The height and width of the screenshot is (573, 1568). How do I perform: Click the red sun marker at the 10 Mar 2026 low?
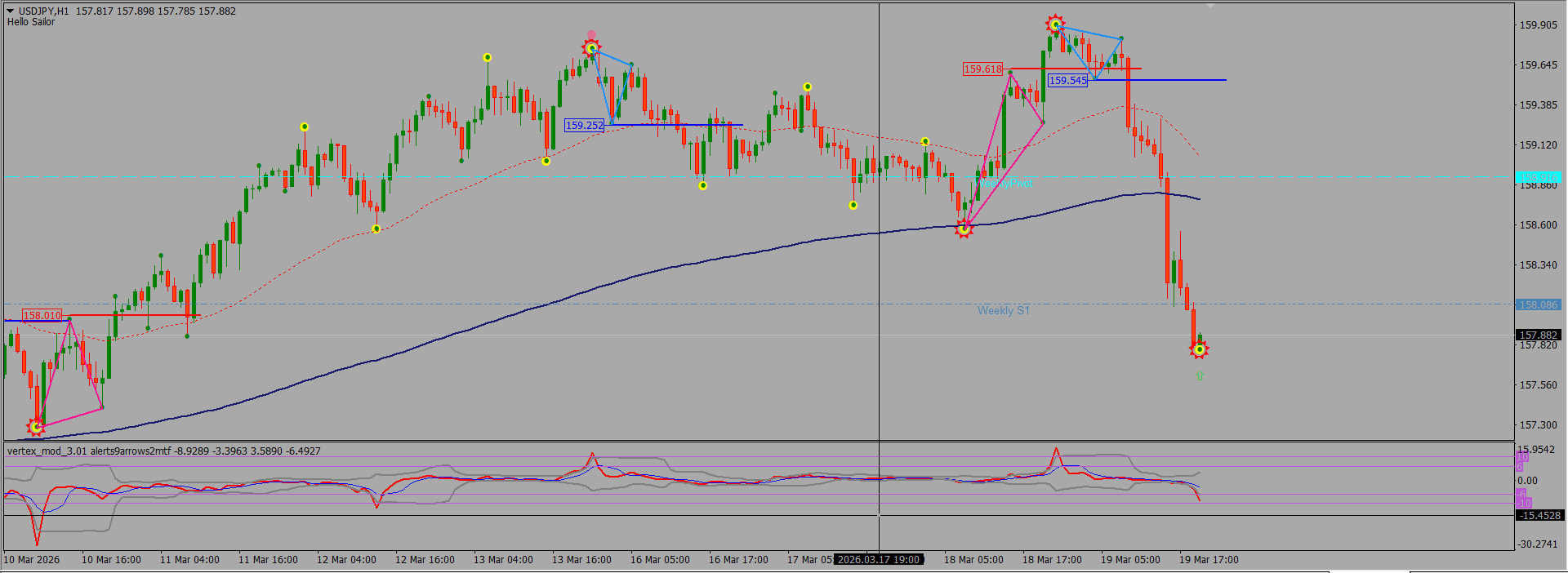pos(36,426)
